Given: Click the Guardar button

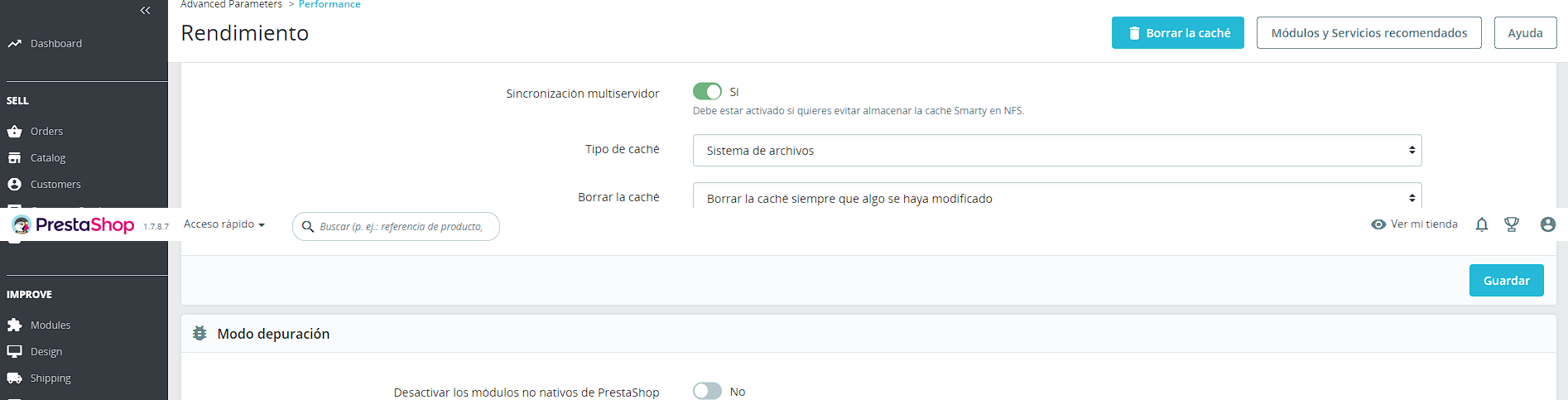Looking at the screenshot, I should (x=1506, y=281).
